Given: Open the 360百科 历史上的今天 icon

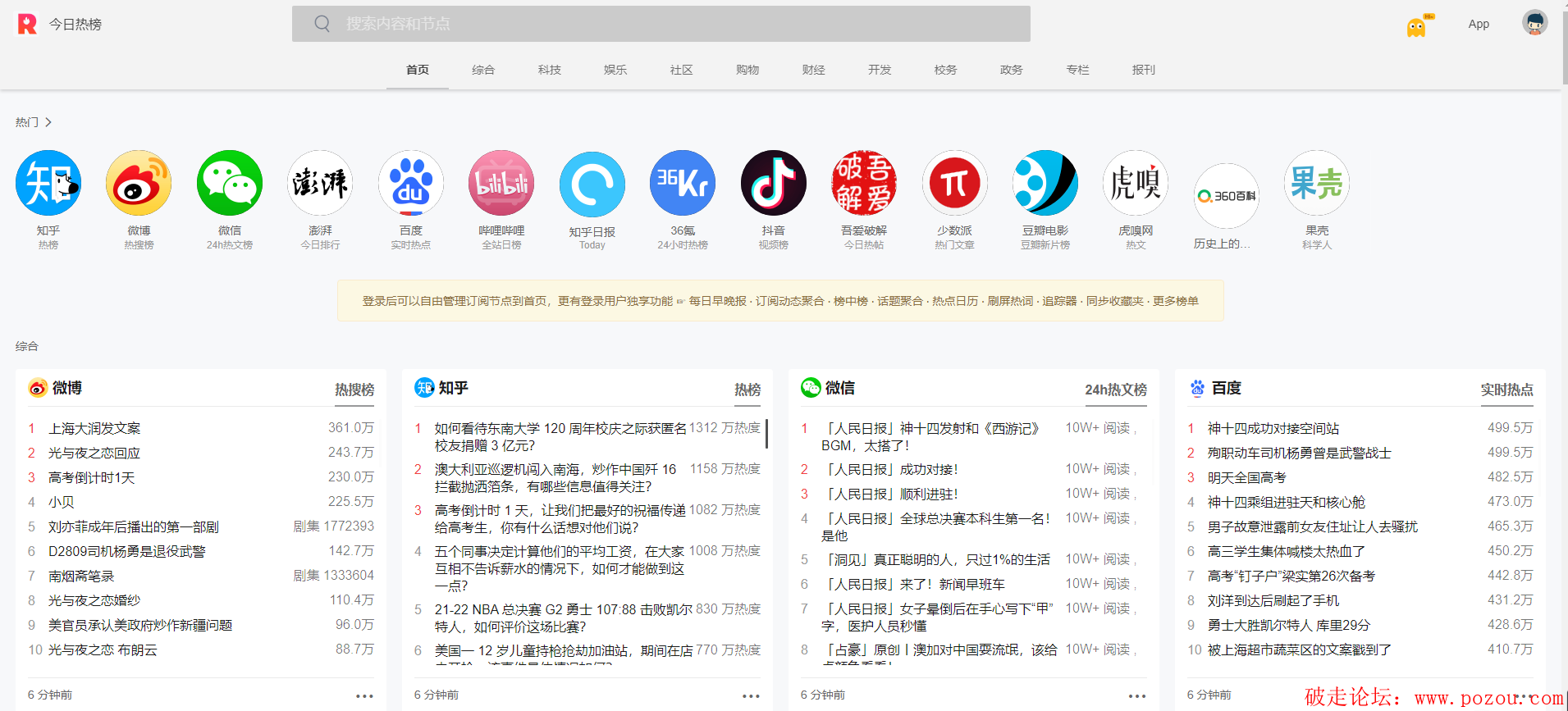Looking at the screenshot, I should click(1227, 196).
